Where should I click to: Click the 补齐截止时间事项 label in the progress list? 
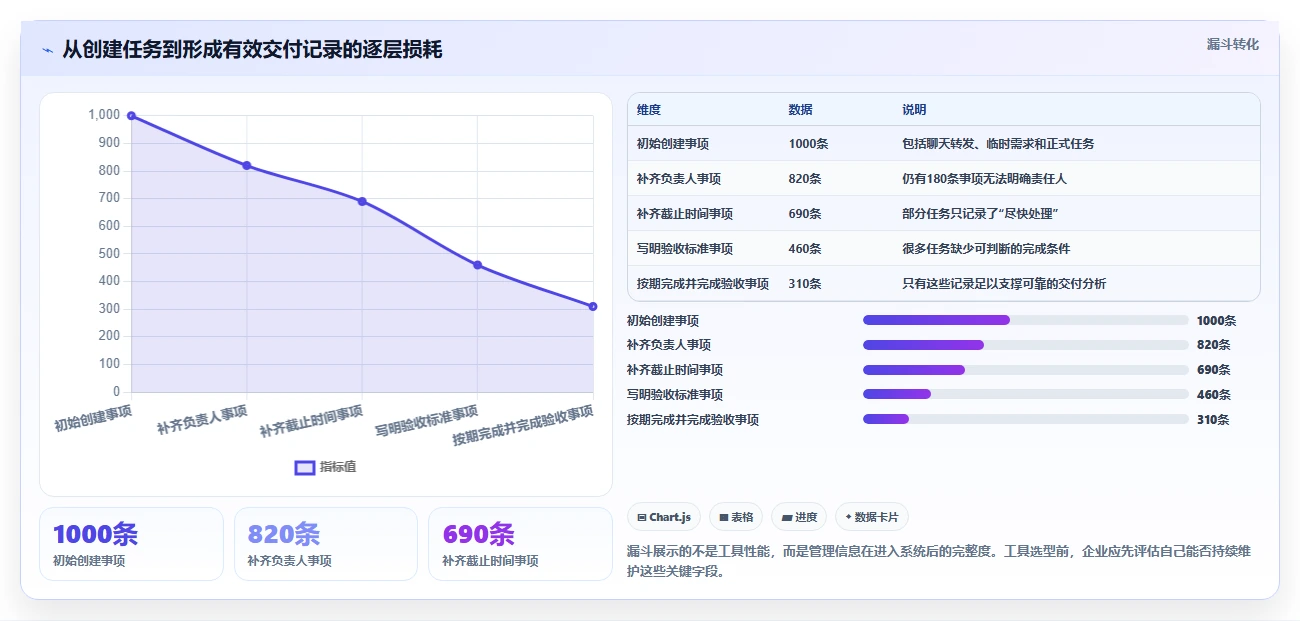[x=675, y=370]
